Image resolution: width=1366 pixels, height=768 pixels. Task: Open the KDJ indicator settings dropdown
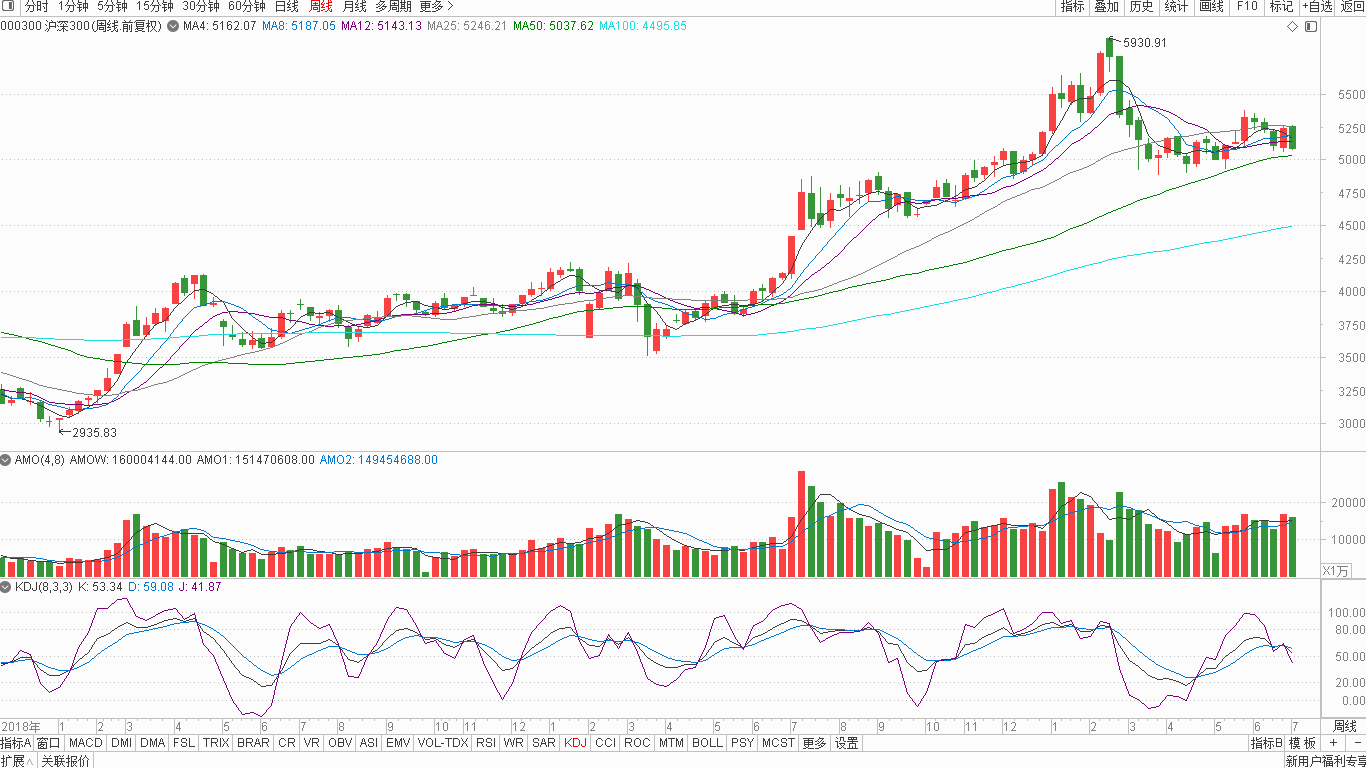(6, 587)
